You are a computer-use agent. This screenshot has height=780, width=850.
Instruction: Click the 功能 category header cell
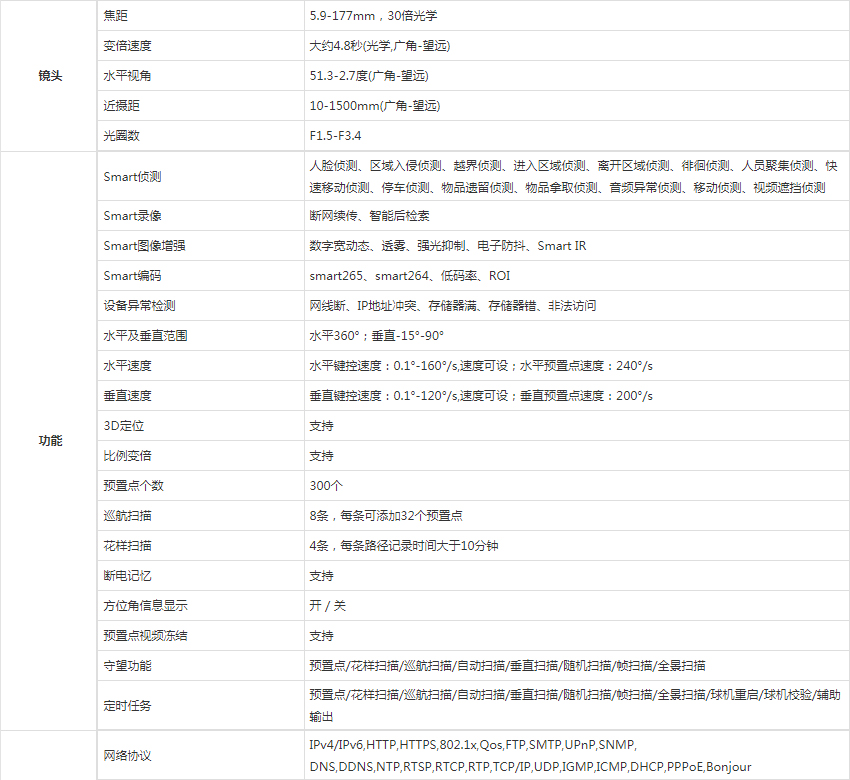pos(49,441)
